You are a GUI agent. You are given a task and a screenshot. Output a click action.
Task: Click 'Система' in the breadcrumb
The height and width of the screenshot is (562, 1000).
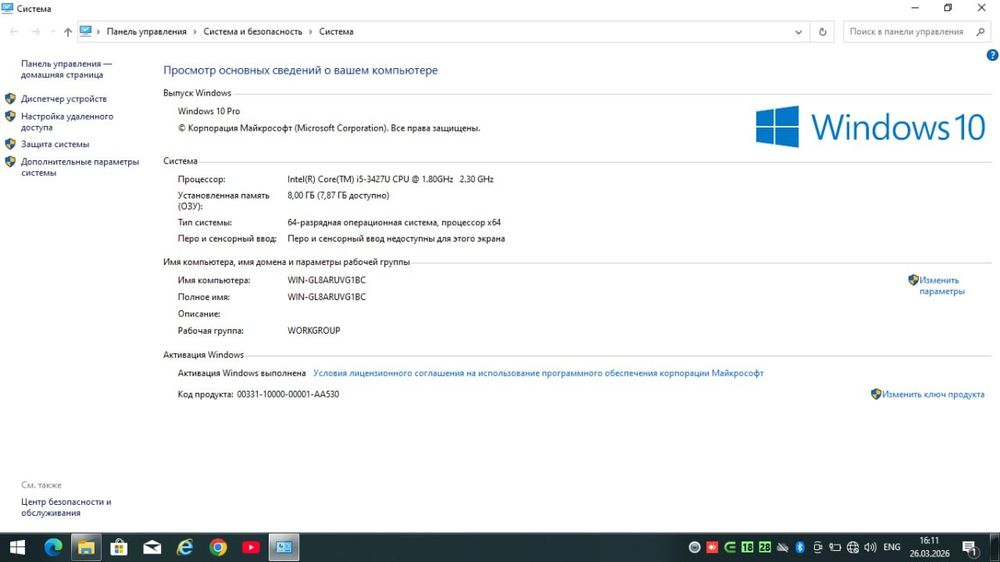click(336, 31)
